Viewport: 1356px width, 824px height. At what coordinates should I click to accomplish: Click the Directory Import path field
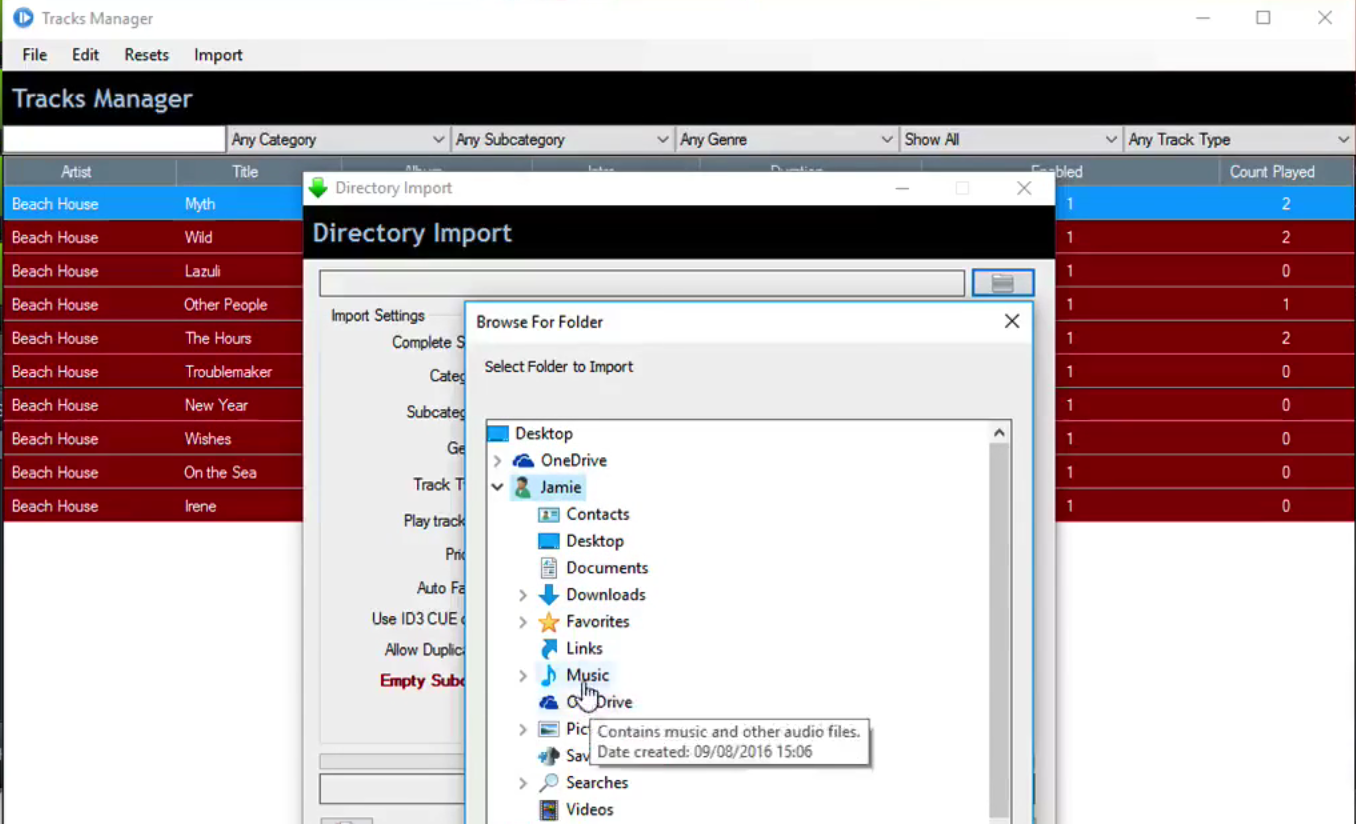(x=642, y=284)
